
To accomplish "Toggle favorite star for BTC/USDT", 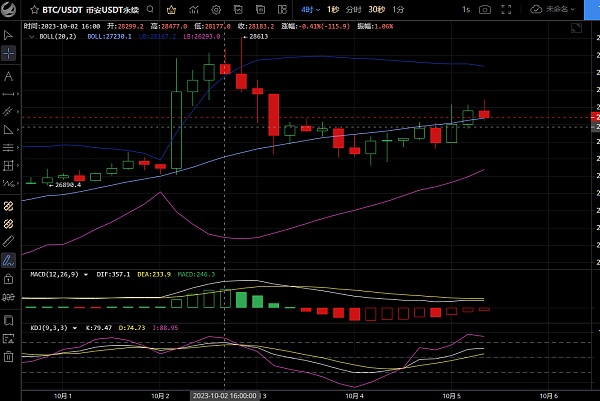I will (34, 10).
